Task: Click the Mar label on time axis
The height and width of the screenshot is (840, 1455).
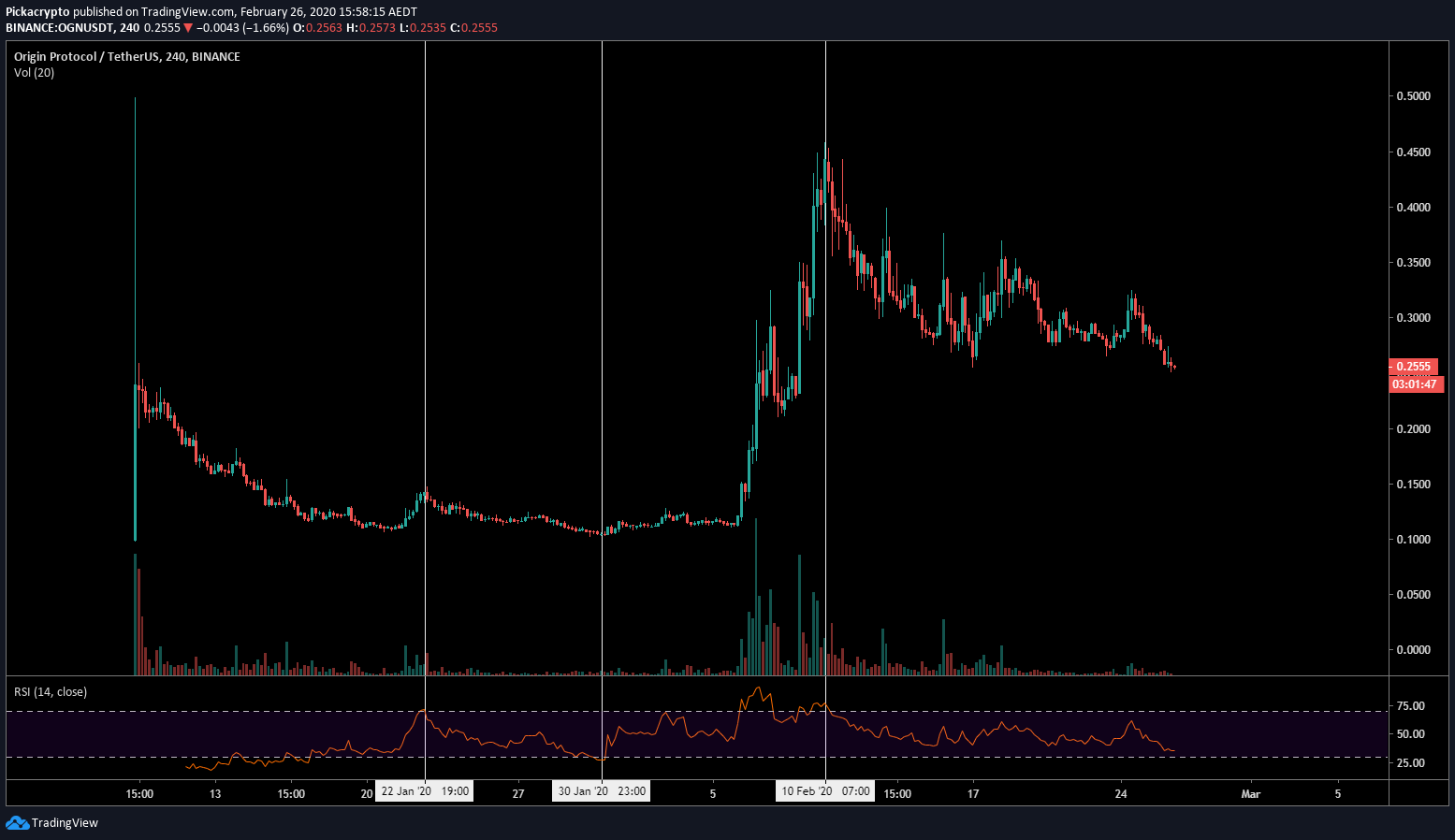Action: [x=1250, y=794]
